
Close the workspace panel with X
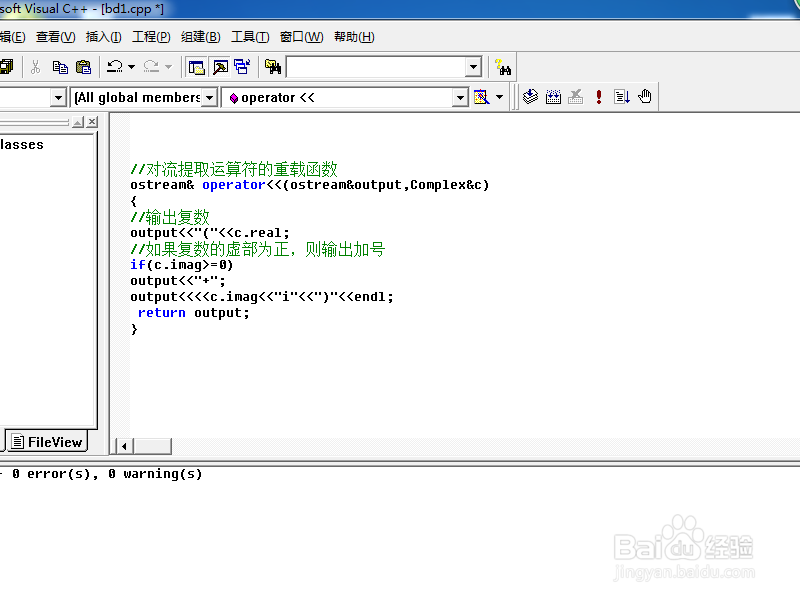[x=92, y=121]
